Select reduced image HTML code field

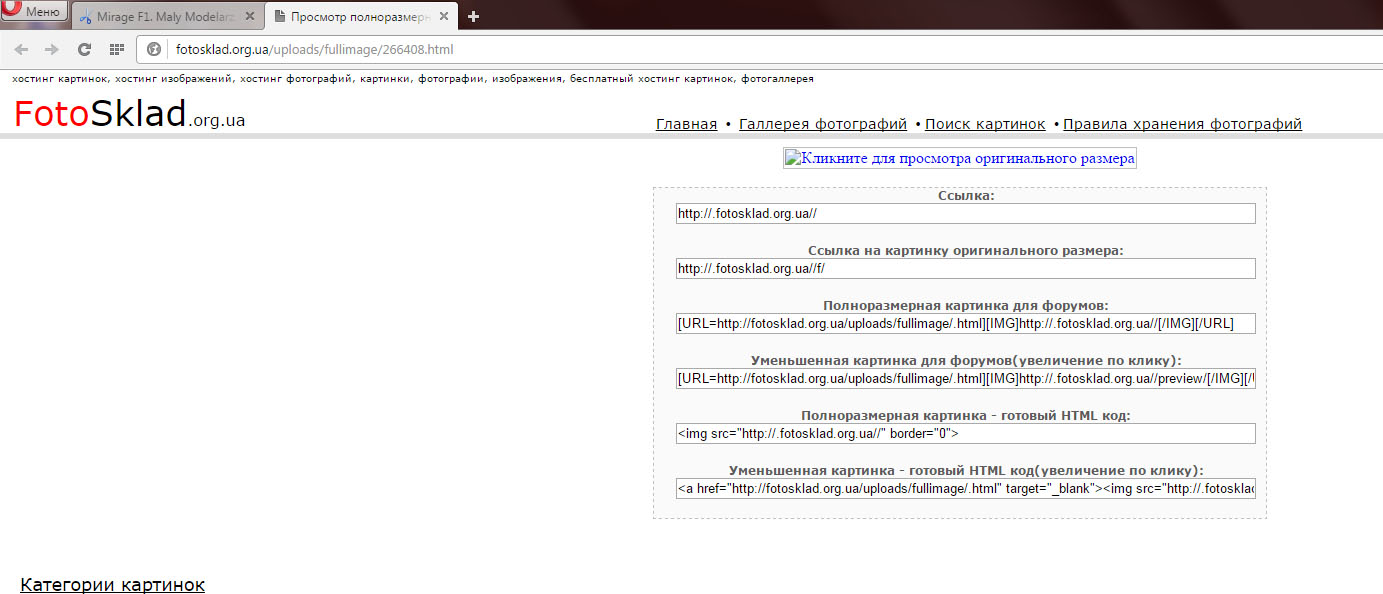[966, 488]
